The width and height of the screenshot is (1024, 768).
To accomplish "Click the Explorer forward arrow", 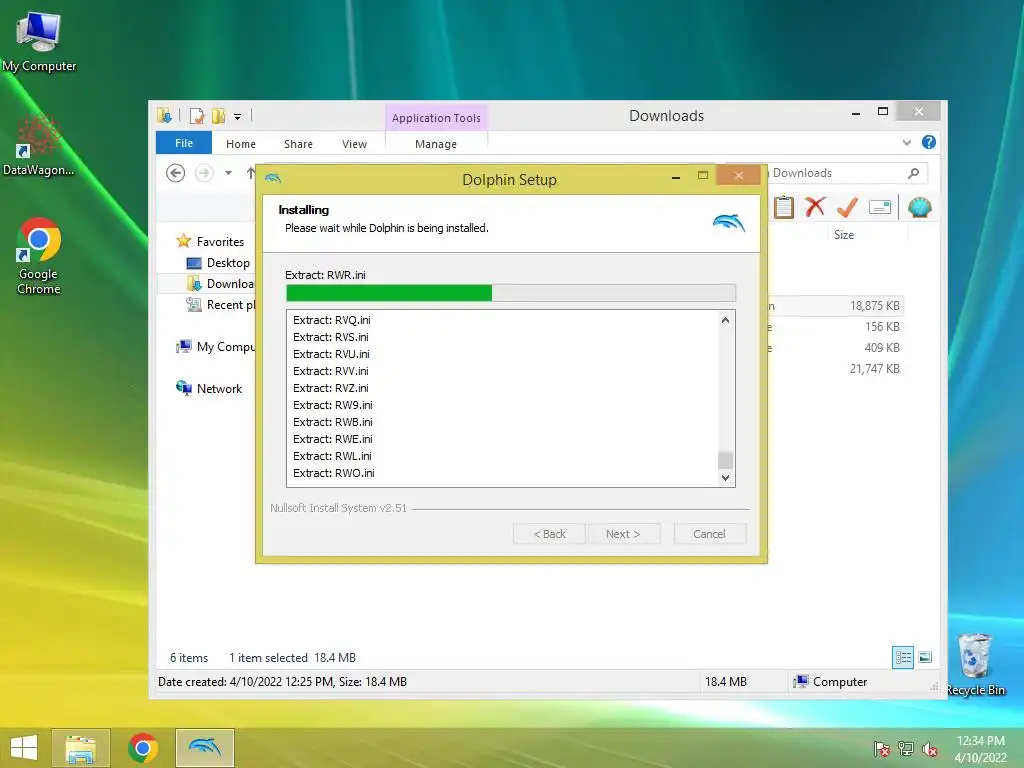I will tap(204, 173).
